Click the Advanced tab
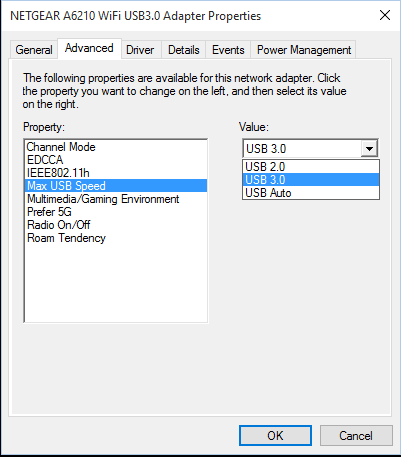This screenshot has width=401, height=457. click(89, 49)
